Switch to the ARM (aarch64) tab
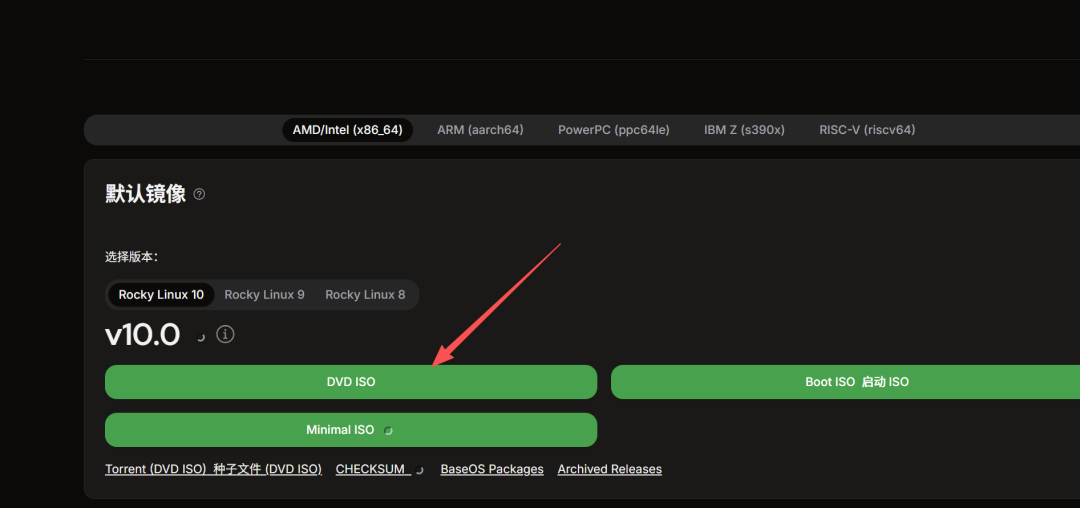 tap(480, 129)
